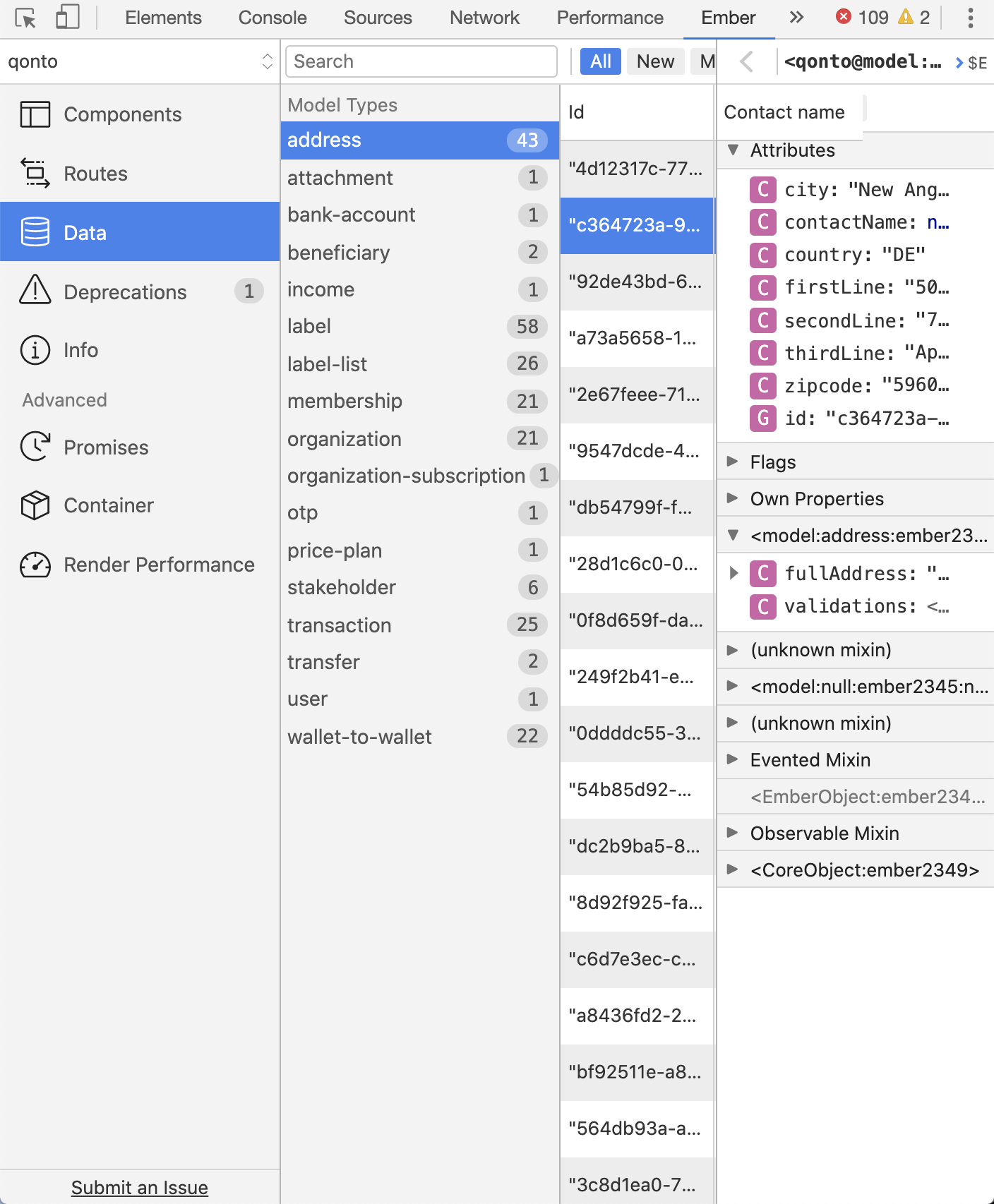
Task: Select the membership model type
Action: pos(419,401)
